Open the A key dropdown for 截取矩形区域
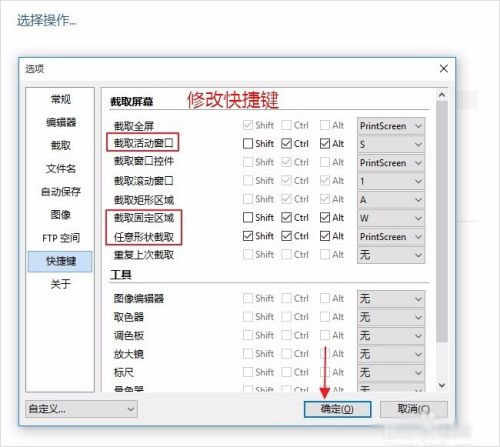The image size is (500, 447). (391, 200)
